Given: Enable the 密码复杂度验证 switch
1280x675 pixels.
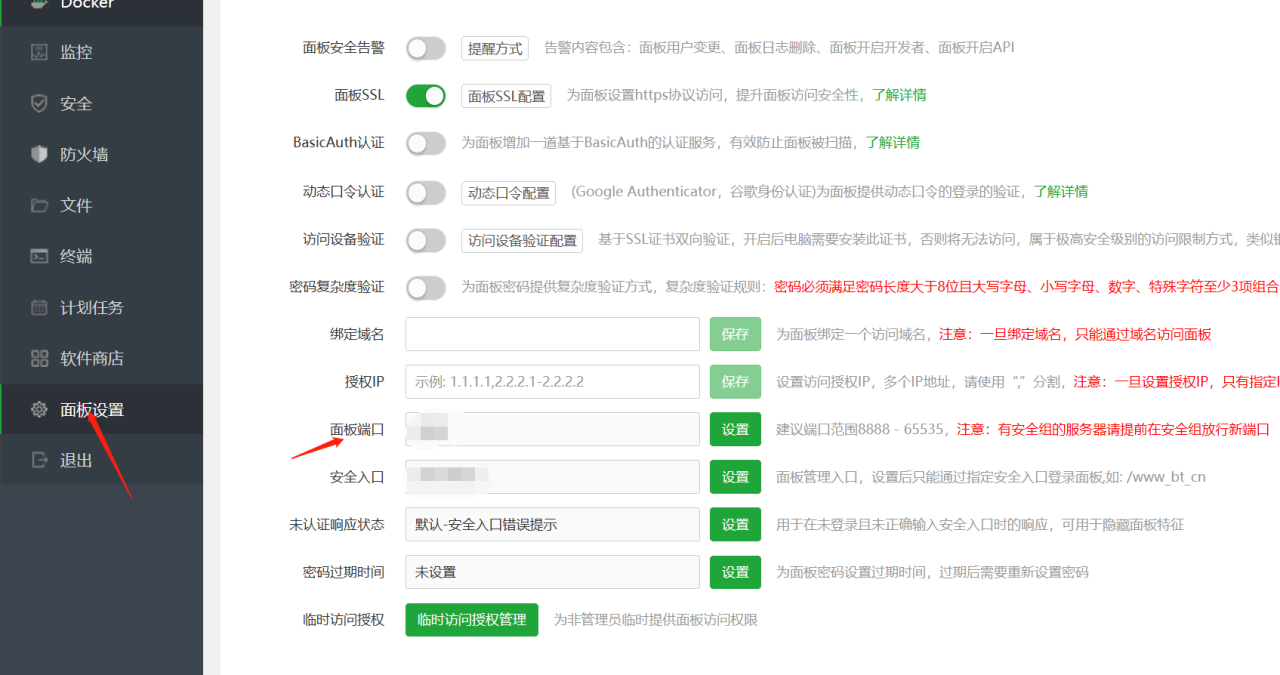Looking at the screenshot, I should 425,287.
